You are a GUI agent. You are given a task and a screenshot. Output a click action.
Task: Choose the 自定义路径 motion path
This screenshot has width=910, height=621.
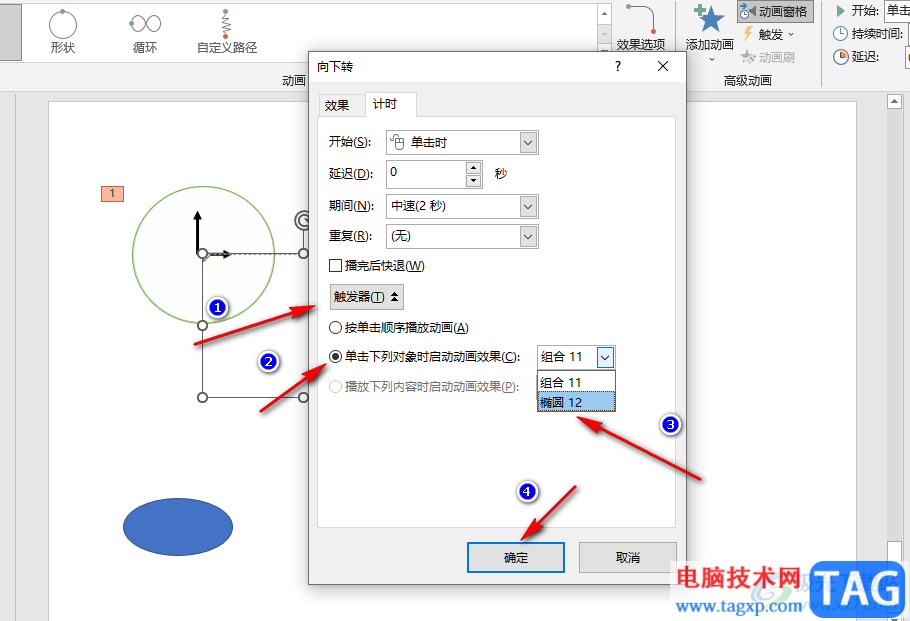[226, 33]
